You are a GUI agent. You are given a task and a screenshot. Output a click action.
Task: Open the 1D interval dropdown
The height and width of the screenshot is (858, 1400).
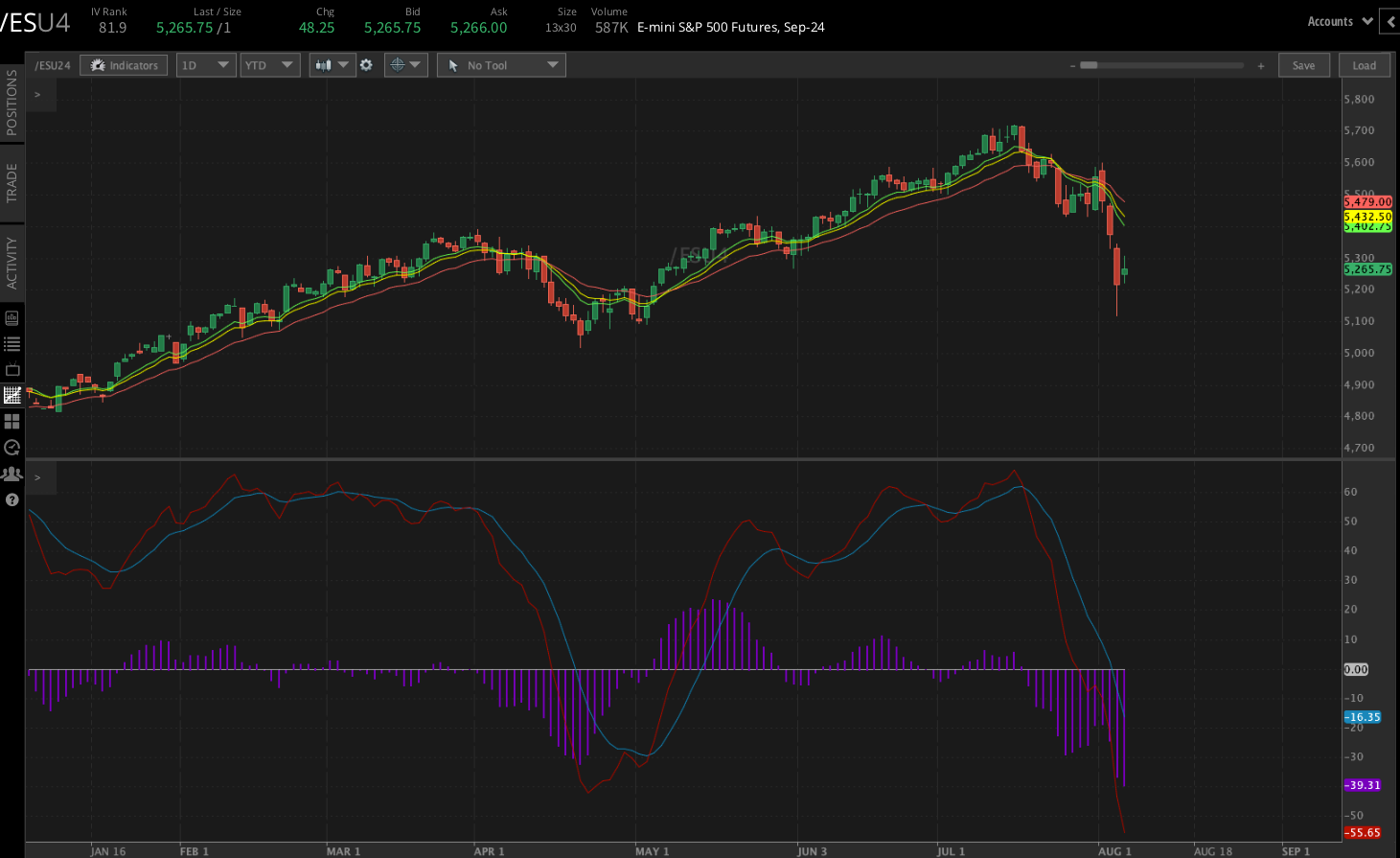tap(206, 65)
